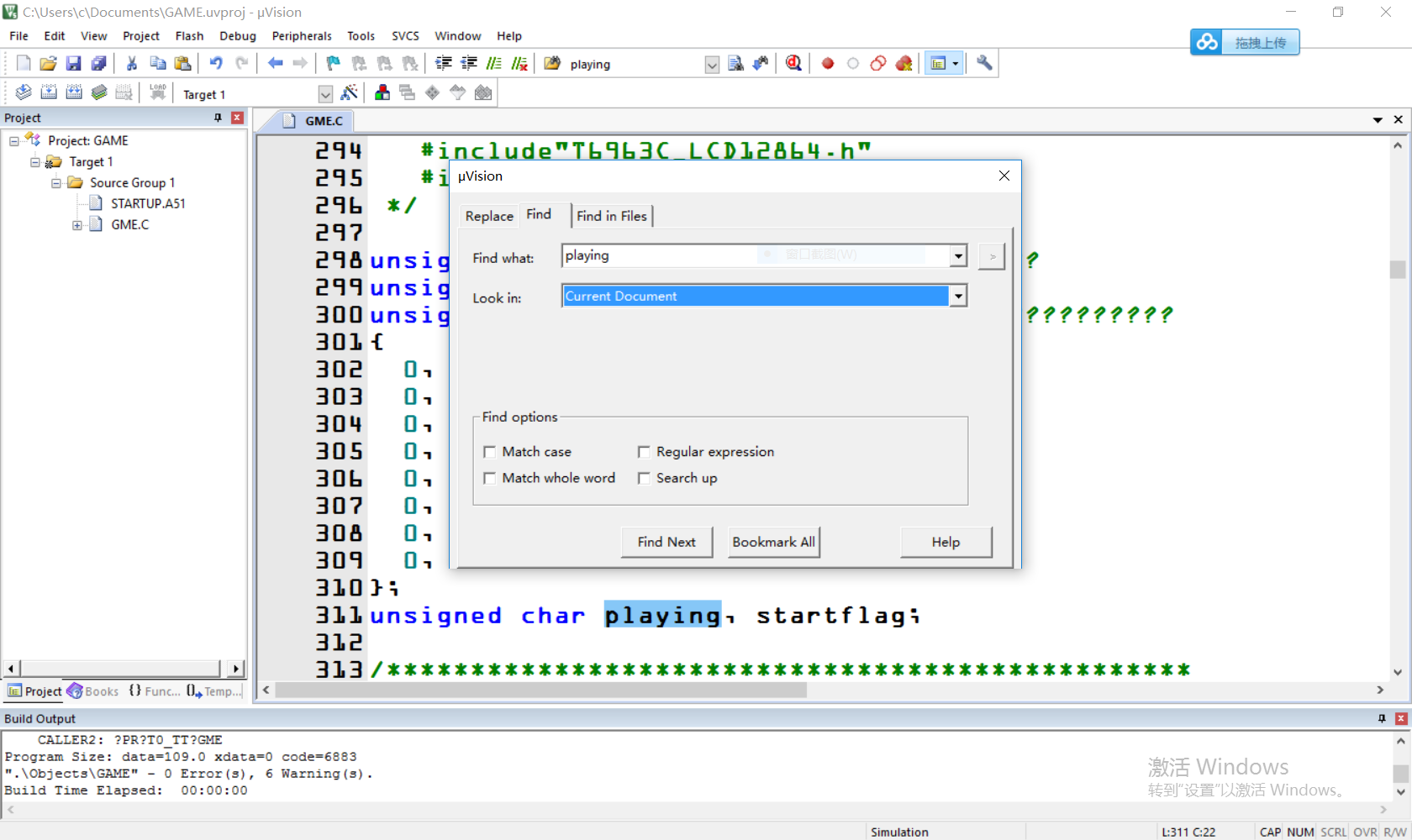
Task: Switch to the Functions panel tab
Action: pyautogui.click(x=154, y=691)
